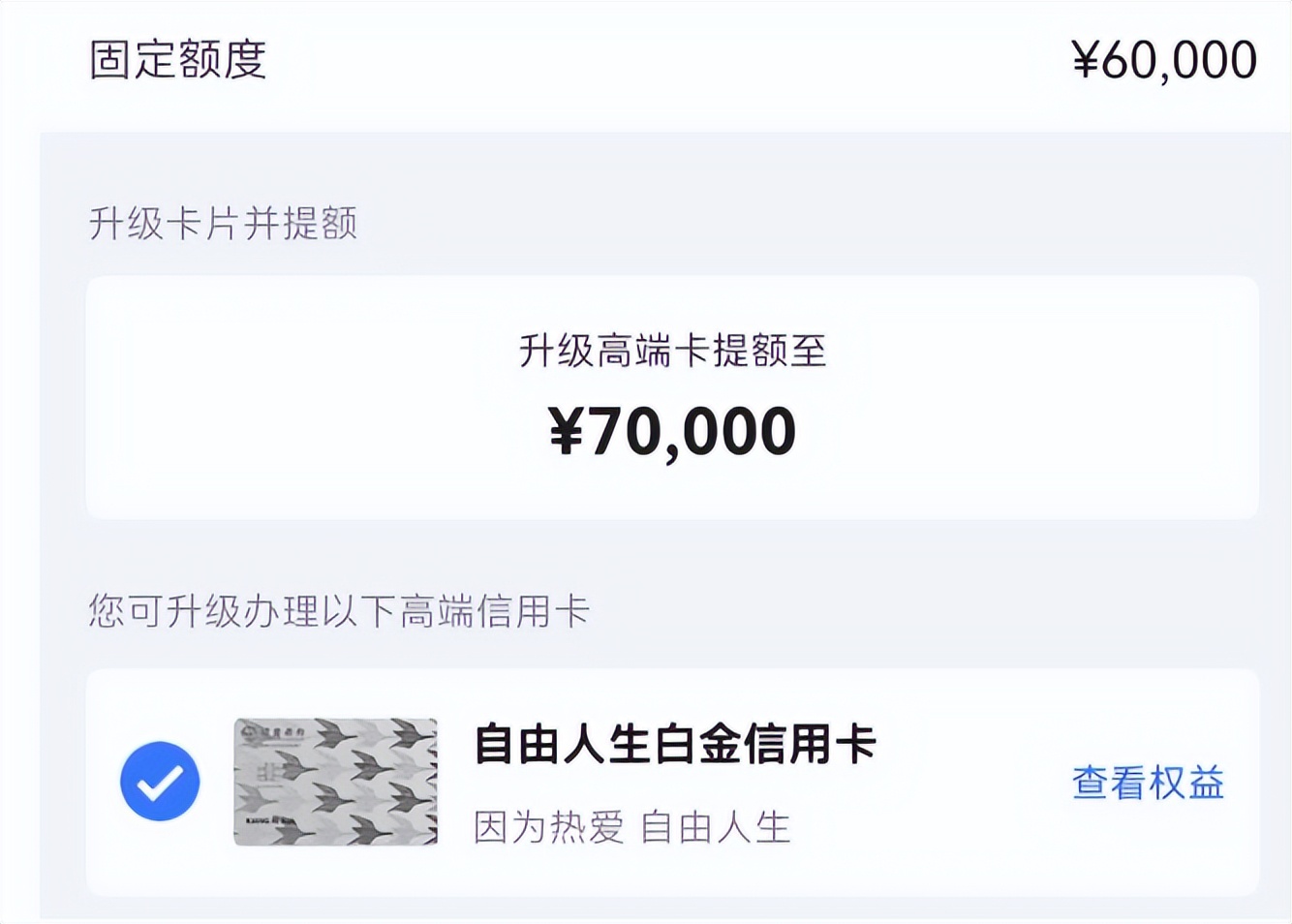Viewport: 1292px width, 924px height.
Task: Open the 查看权益 link
Action: pyautogui.click(x=1148, y=783)
